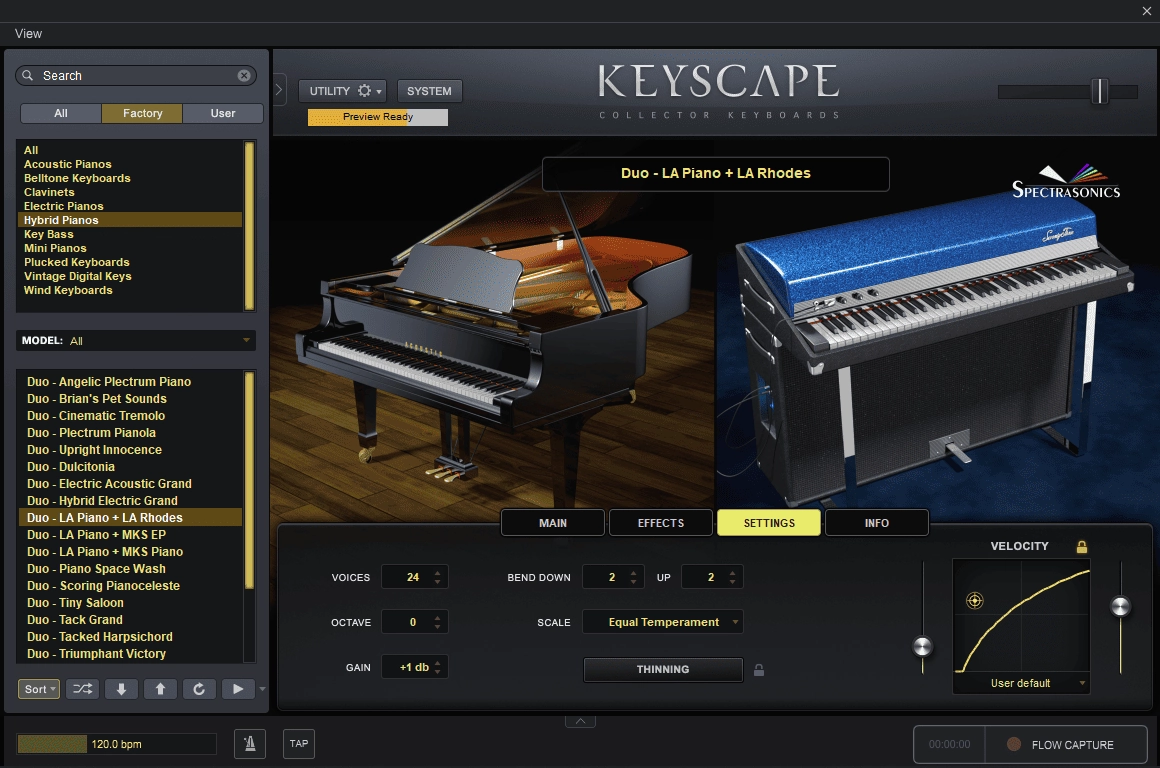Image resolution: width=1160 pixels, height=768 pixels.
Task: Open the Sort dropdown
Action: coord(38,689)
